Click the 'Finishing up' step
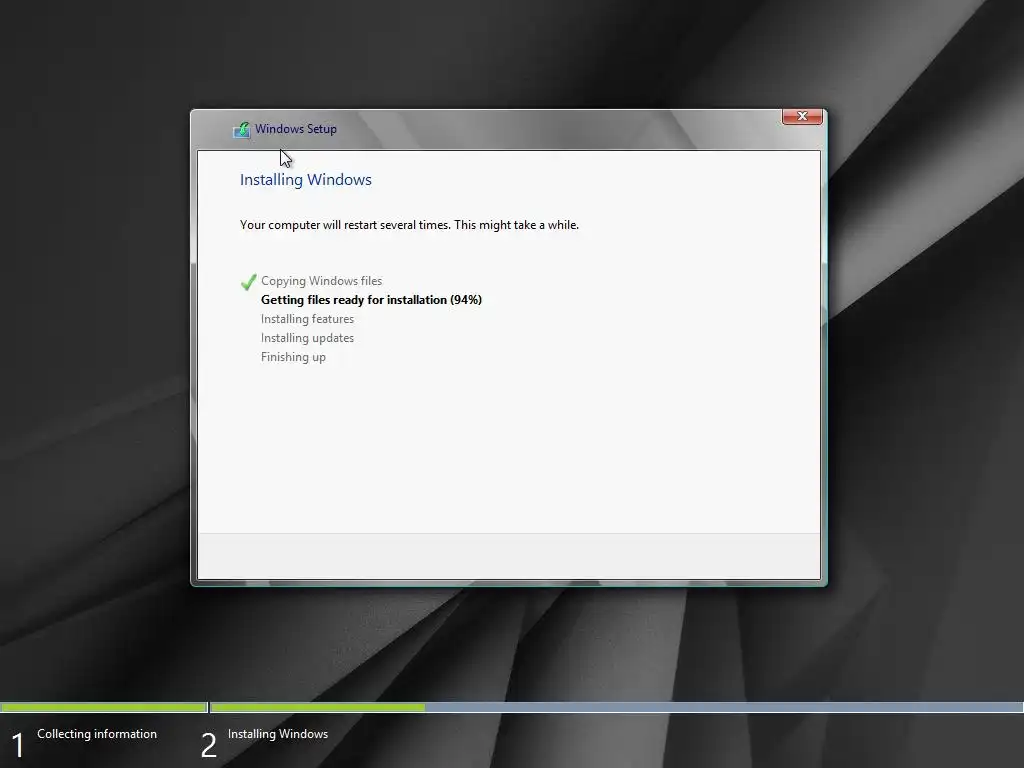 tap(293, 357)
